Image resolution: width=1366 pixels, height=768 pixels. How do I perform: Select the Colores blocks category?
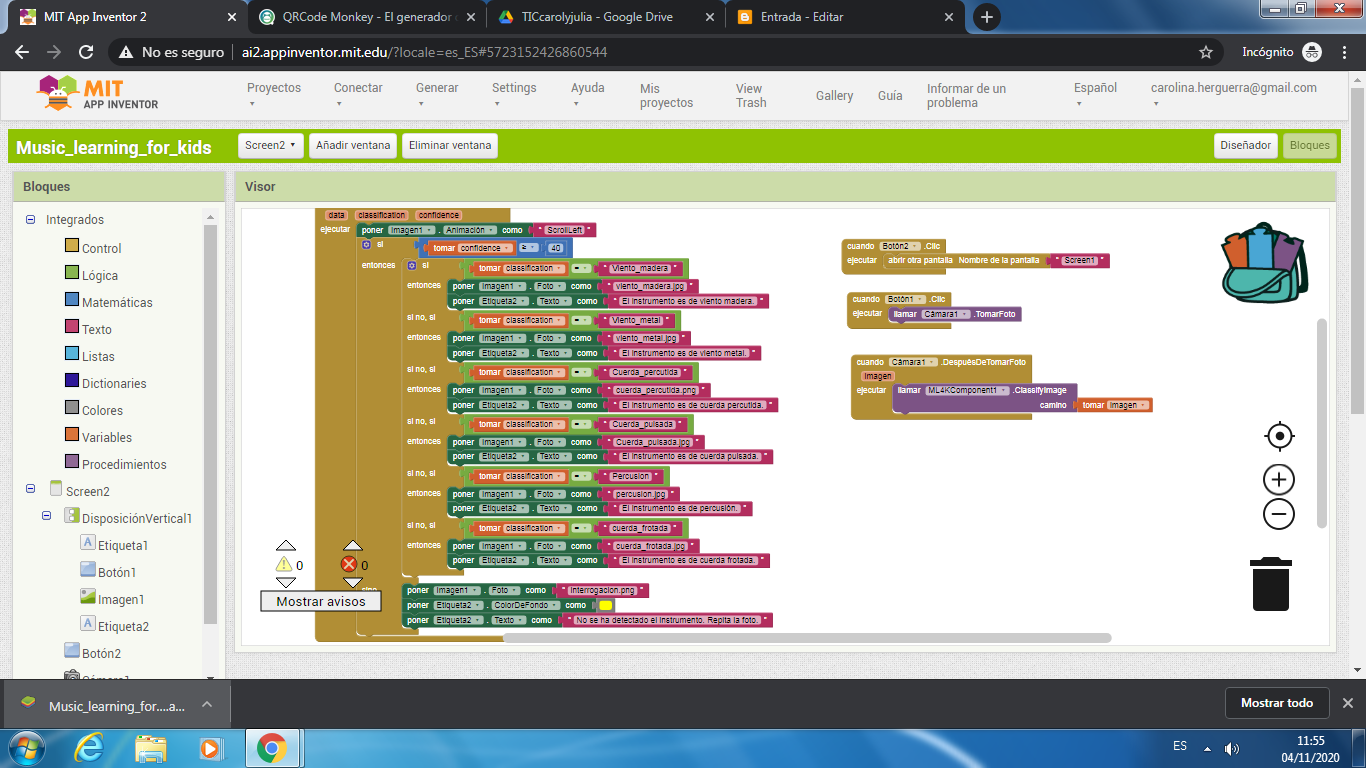[x=93, y=410]
